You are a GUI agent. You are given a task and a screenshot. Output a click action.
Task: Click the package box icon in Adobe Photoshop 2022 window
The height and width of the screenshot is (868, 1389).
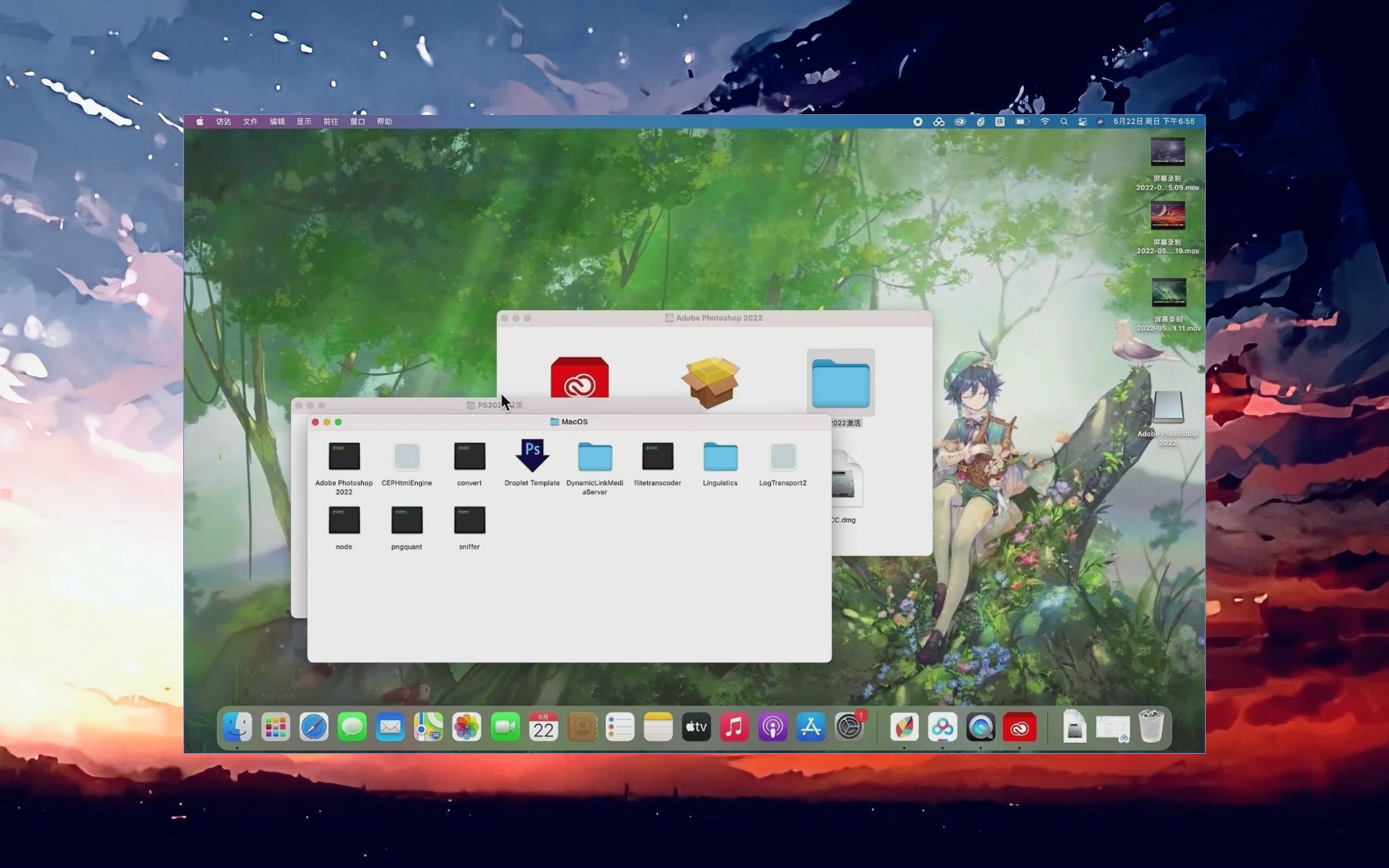pos(711,382)
